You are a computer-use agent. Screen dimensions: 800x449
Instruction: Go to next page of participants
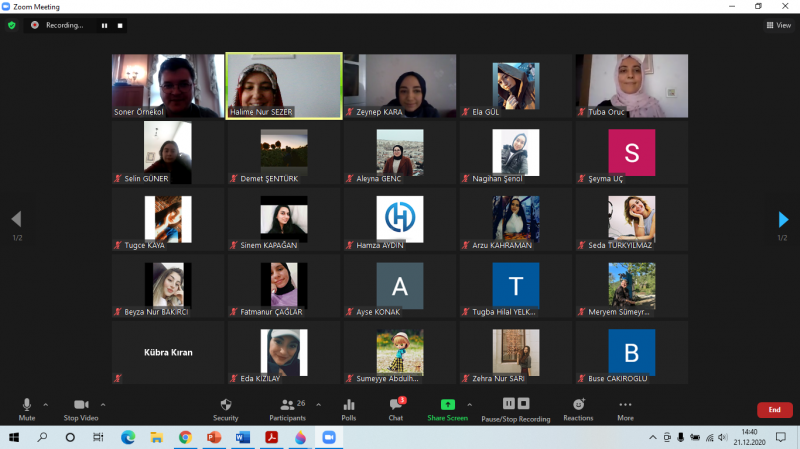[x=783, y=220]
